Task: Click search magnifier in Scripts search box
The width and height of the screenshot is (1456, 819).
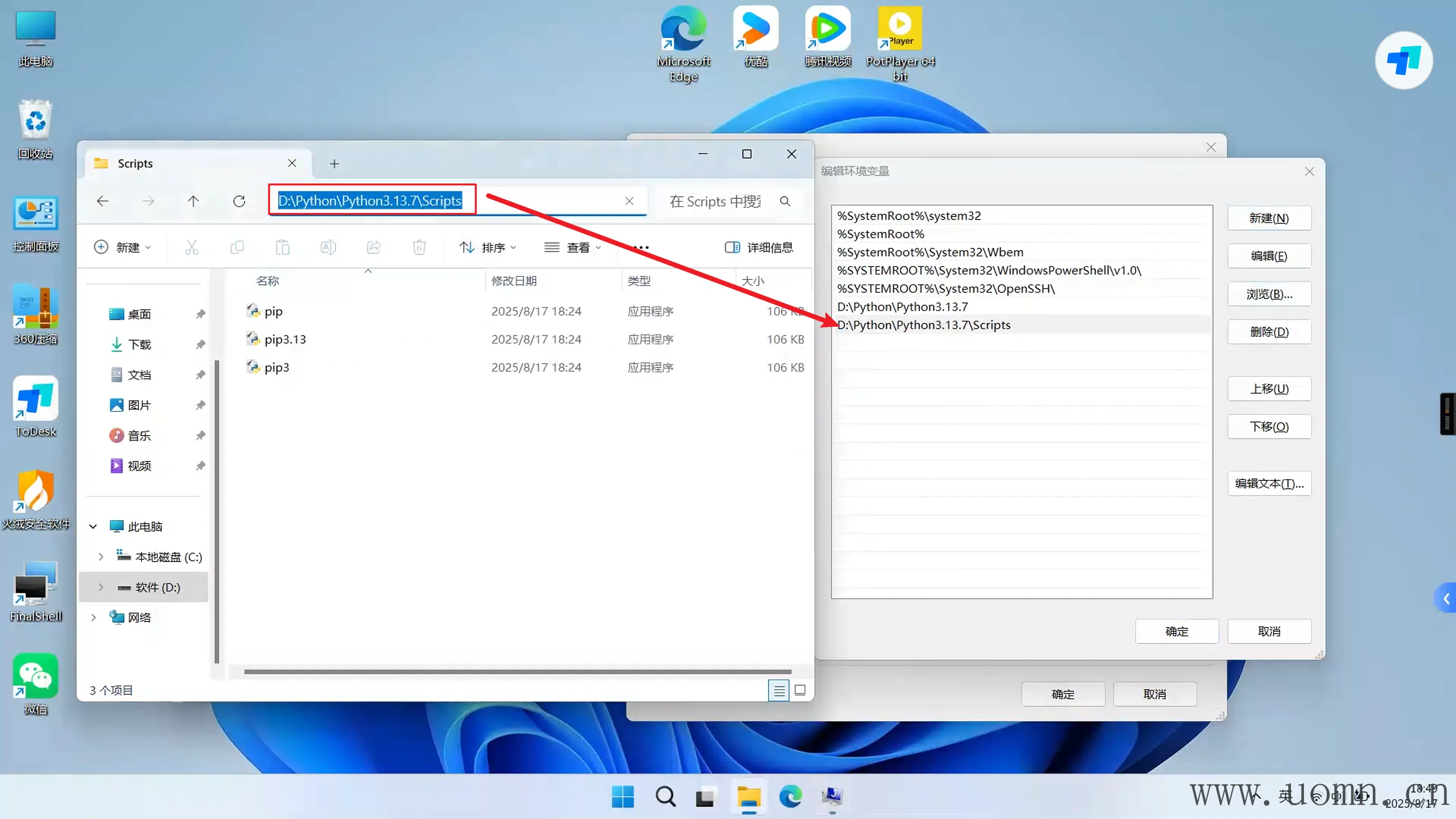Action: pos(785,201)
